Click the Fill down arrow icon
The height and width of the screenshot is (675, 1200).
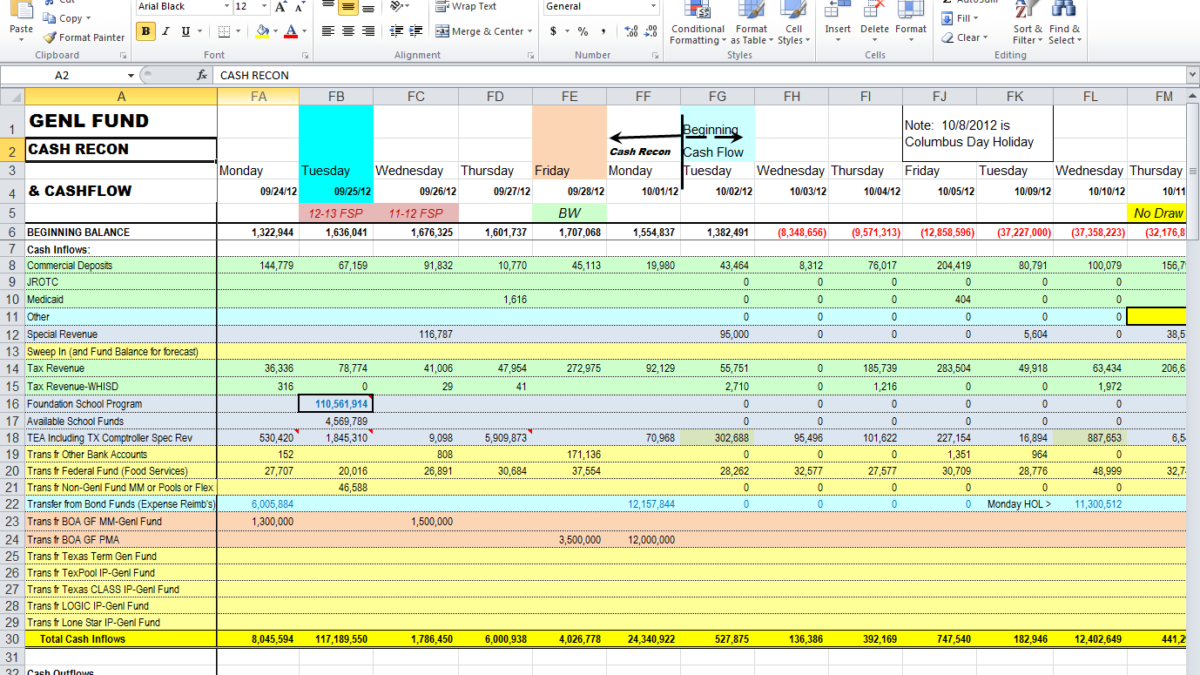(x=947, y=18)
